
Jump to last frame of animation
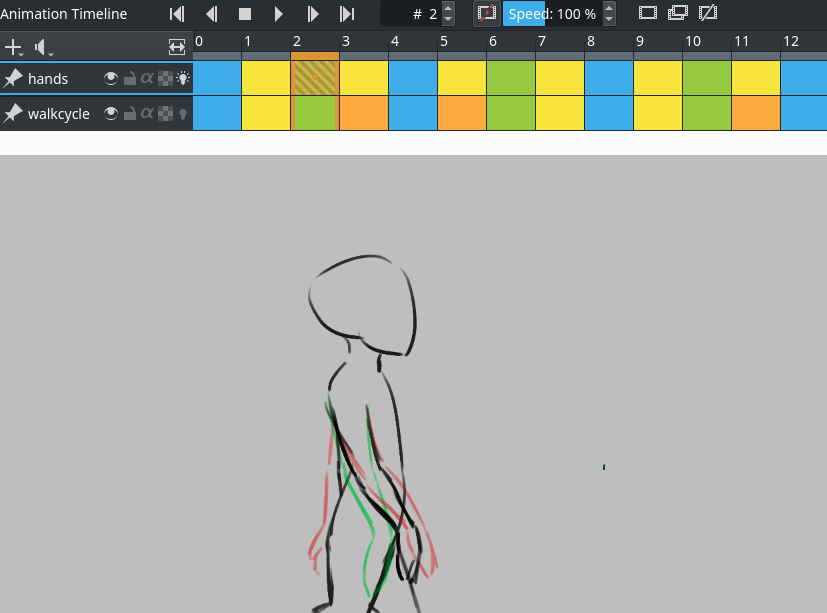point(347,14)
